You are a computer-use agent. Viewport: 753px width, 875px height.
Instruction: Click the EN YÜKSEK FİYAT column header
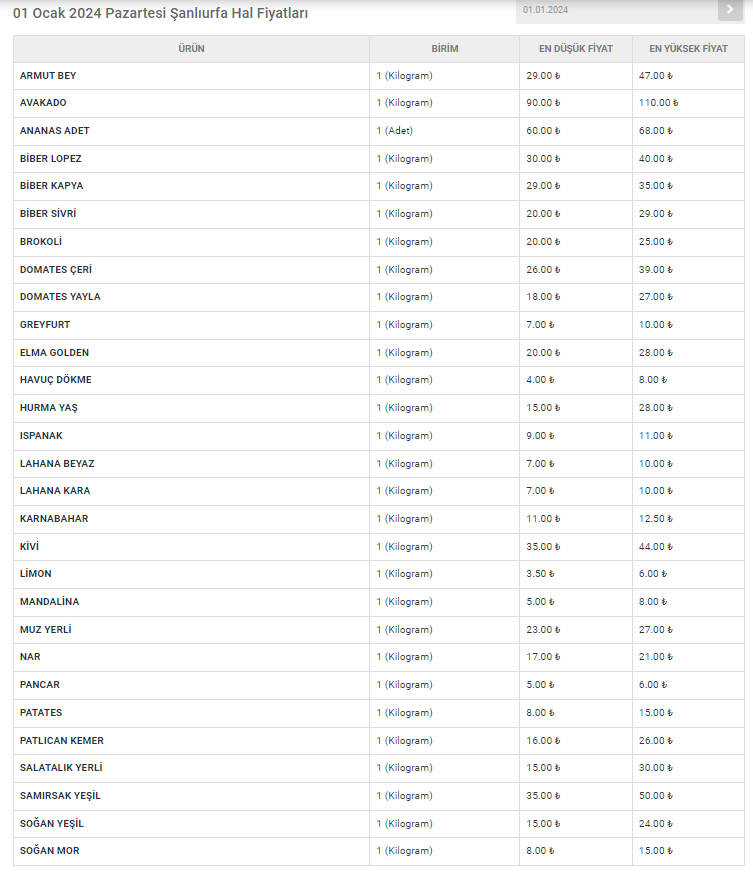688,49
